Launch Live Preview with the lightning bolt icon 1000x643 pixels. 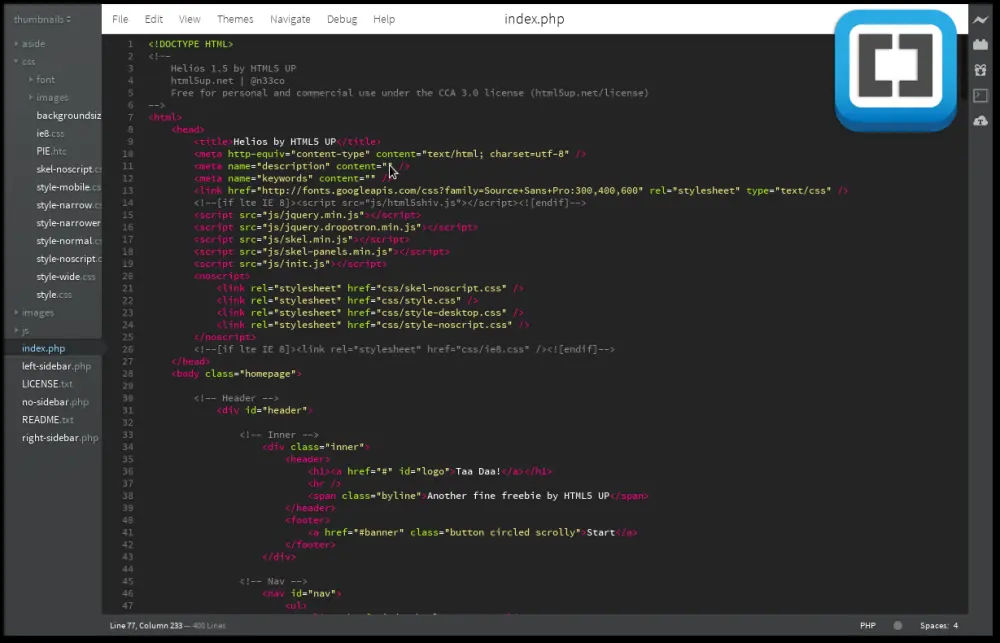(x=980, y=20)
